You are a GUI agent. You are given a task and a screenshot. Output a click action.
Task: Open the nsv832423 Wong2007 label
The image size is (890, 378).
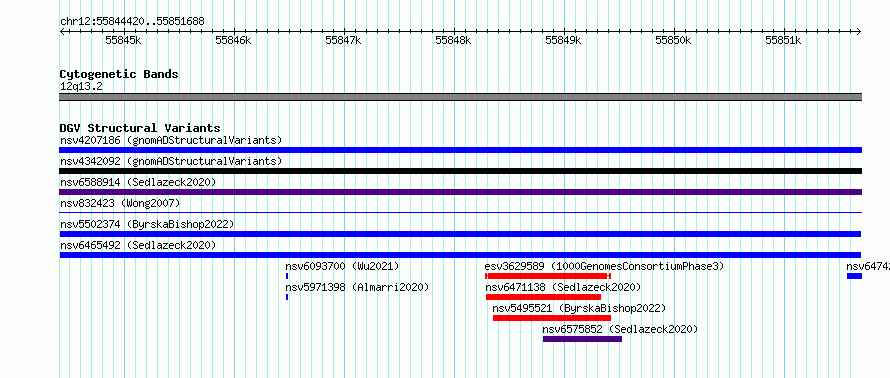tap(120, 203)
